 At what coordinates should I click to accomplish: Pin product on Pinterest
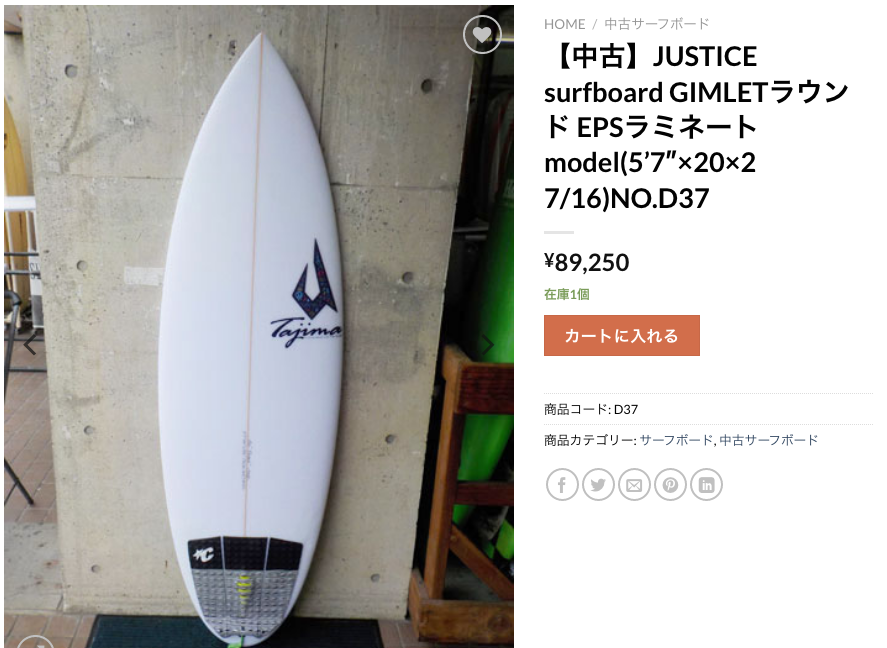click(x=670, y=485)
